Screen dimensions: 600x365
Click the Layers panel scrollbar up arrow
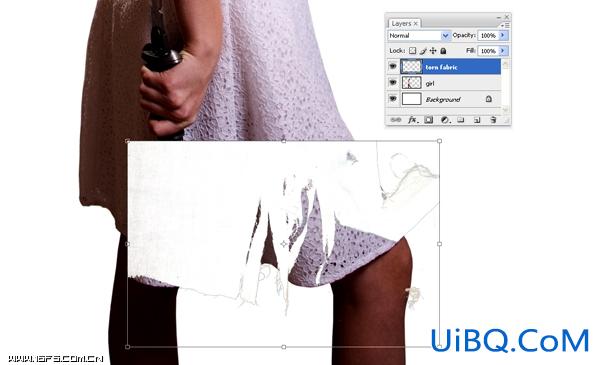(x=505, y=64)
